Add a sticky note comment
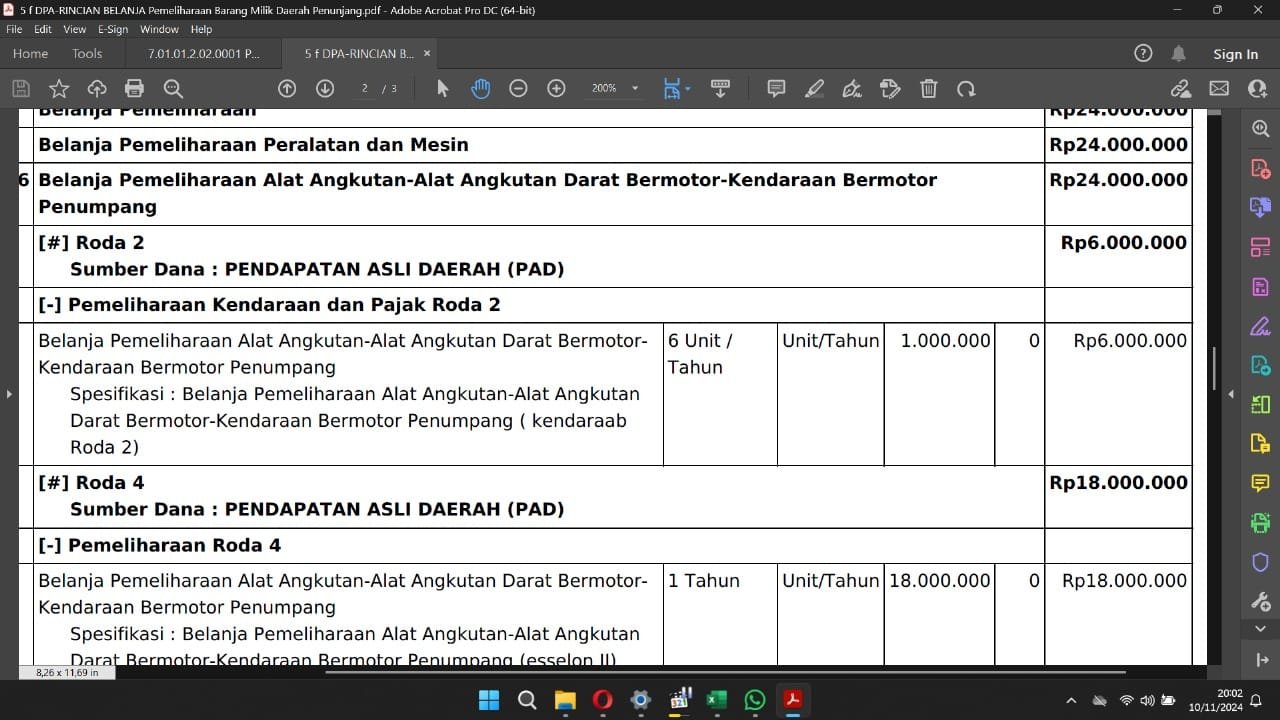Viewport: 1280px width, 720px height. [x=776, y=88]
